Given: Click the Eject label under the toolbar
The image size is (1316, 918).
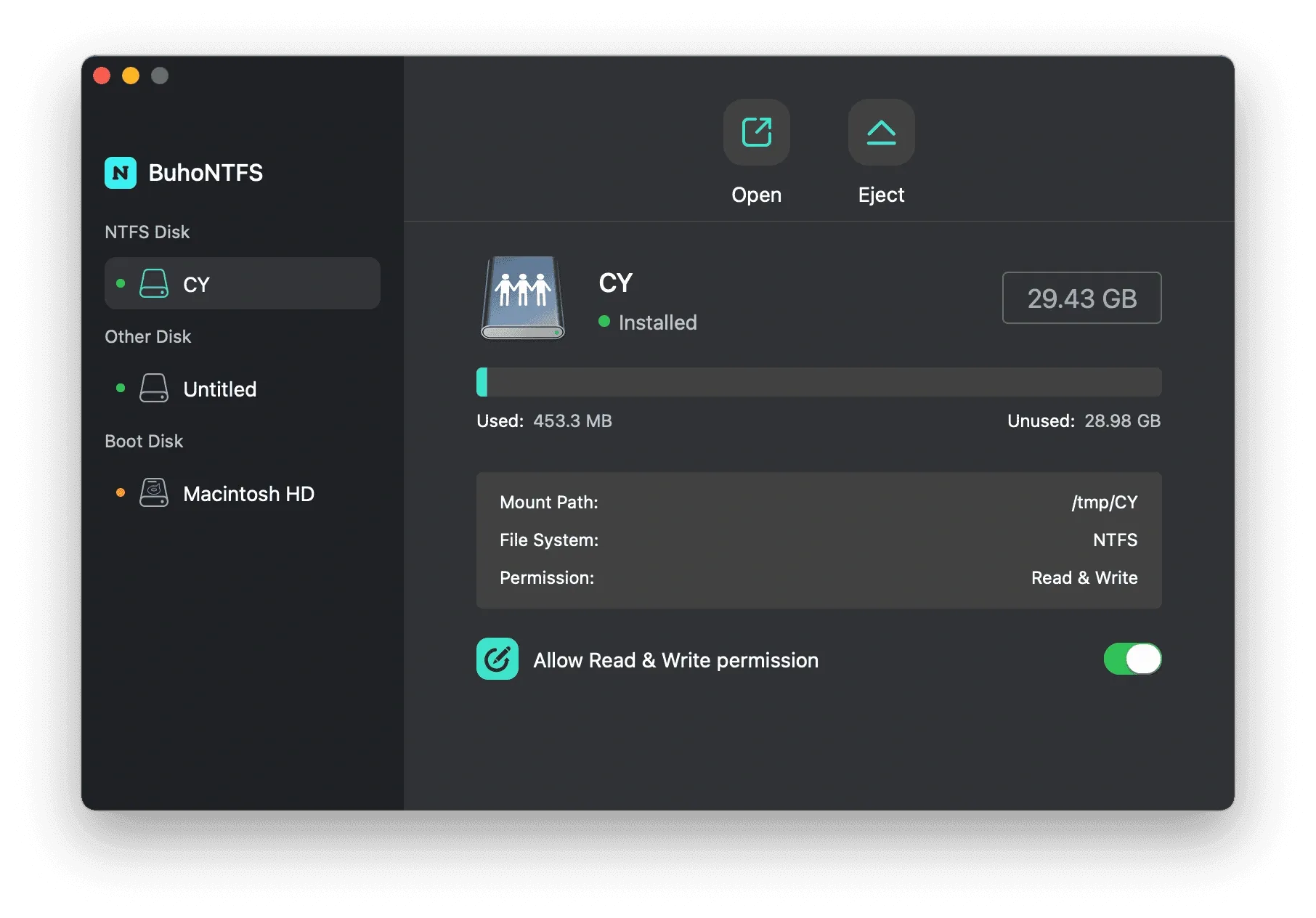Looking at the screenshot, I should pos(881,195).
